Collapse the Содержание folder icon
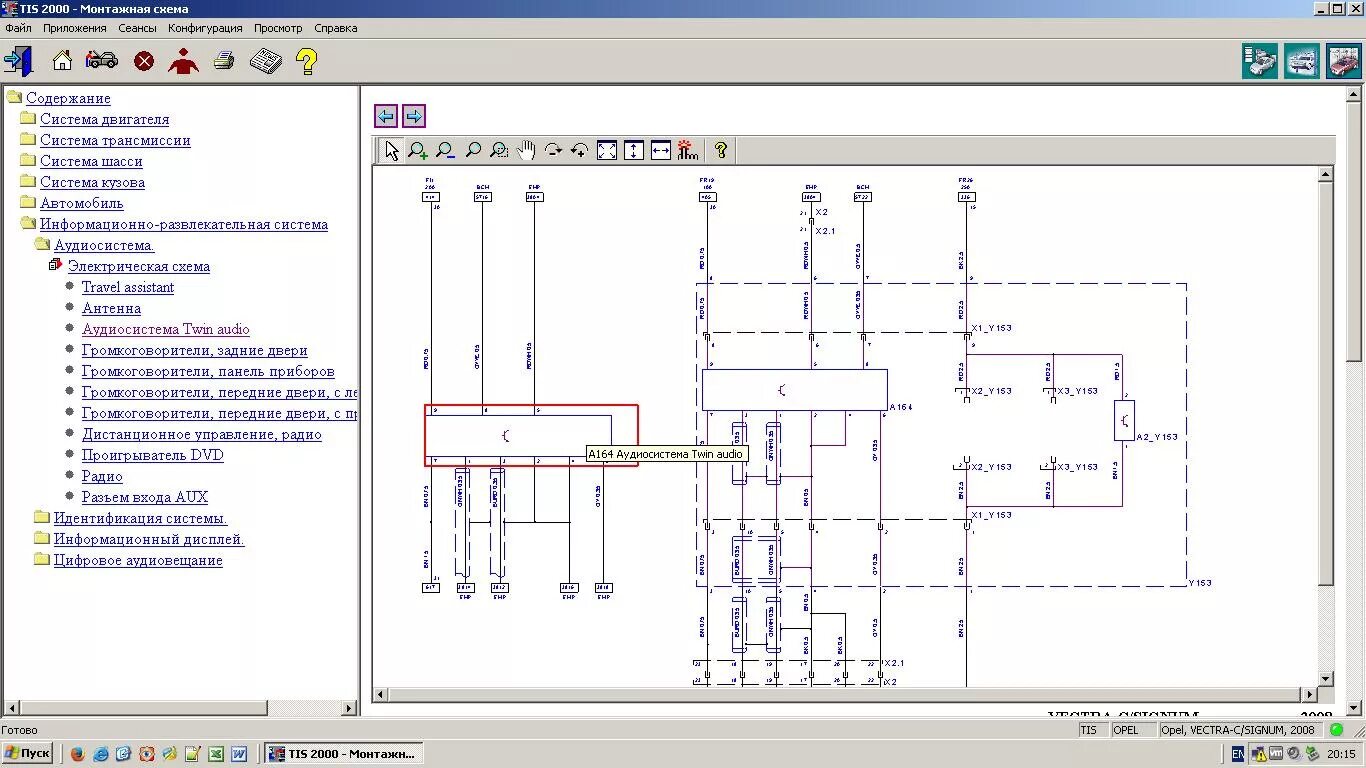This screenshot has height=768, width=1366. click(14, 97)
